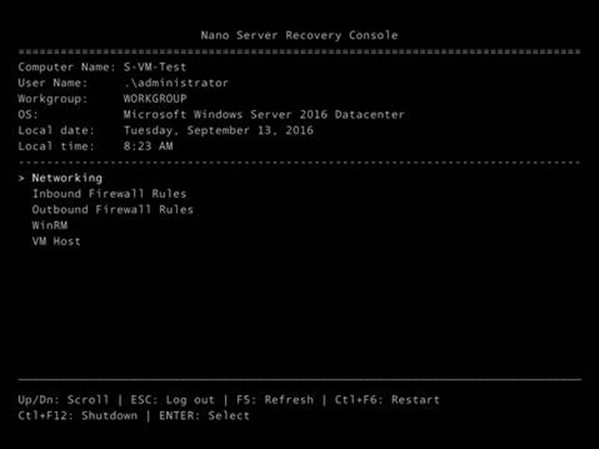Click the Computer Name value S-VM-Test
The width and height of the screenshot is (599, 449).
[x=155, y=67]
